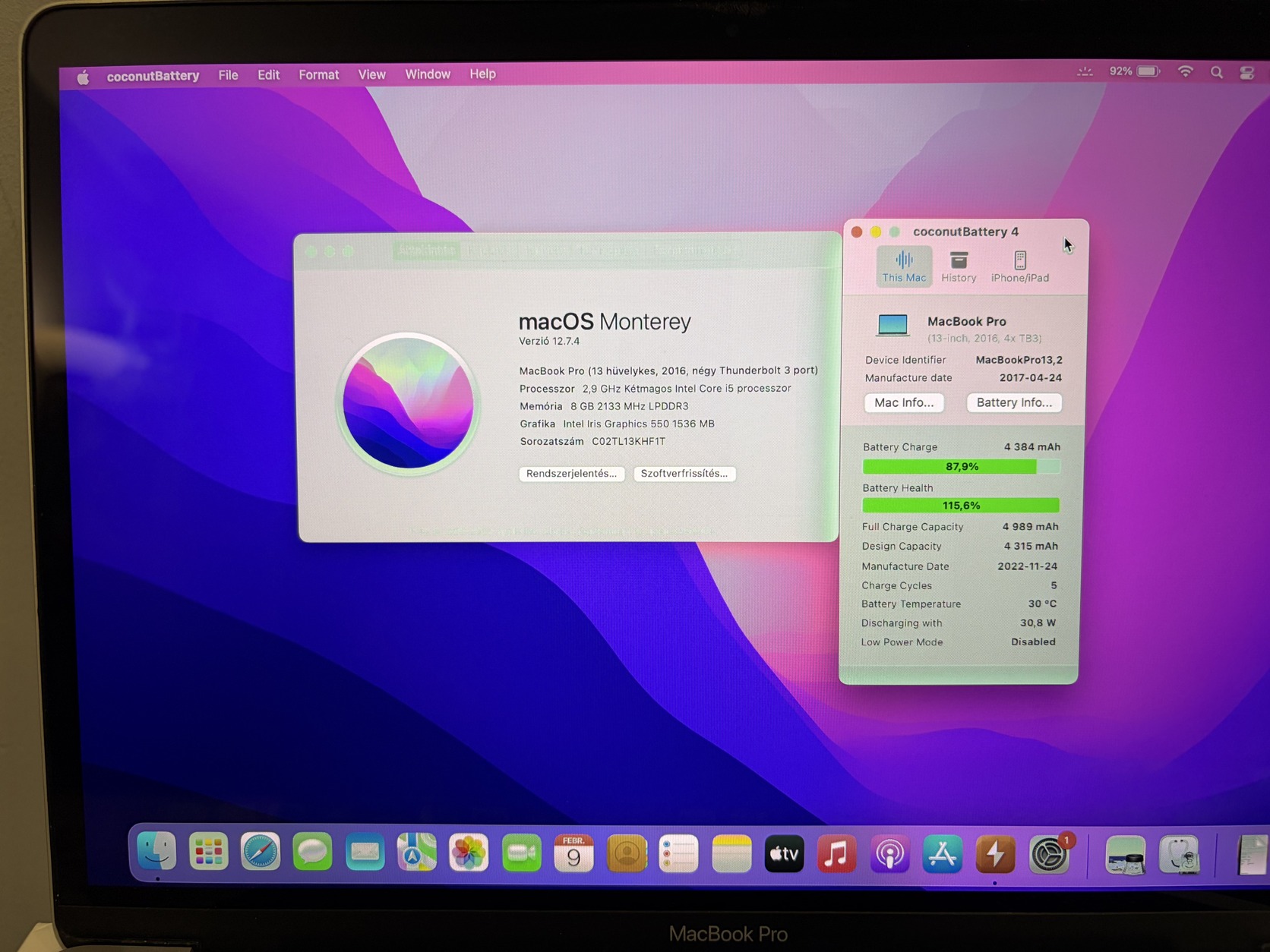Click the laptop icon beside MacBook Pro heading

pos(892,325)
